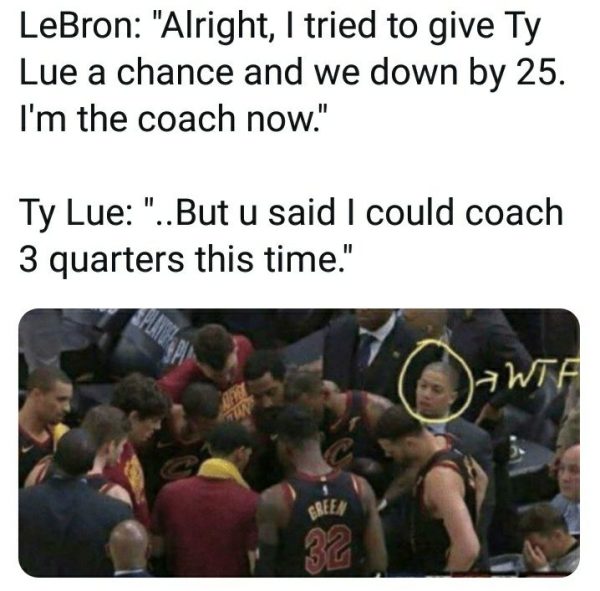Image resolution: width=600 pixels, height=591 pixels.
Task: Click the GREEN name on the jersey
Action: (329, 508)
